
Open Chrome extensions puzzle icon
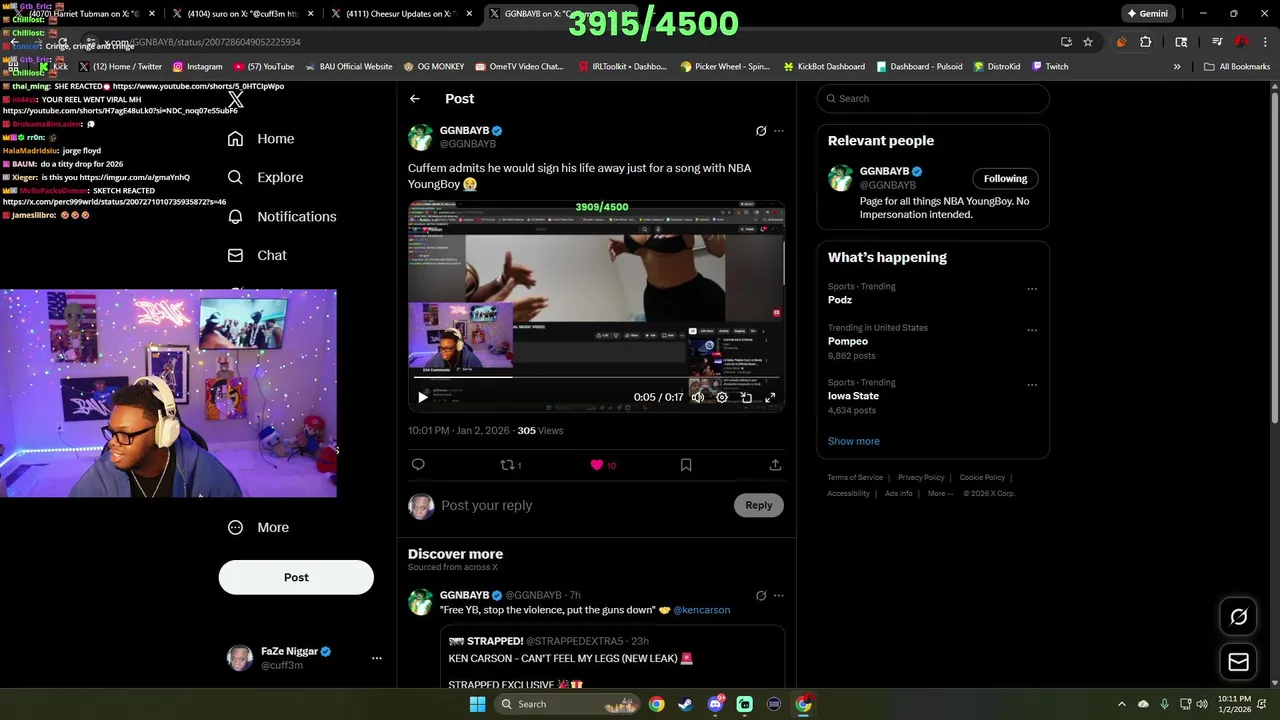click(x=1146, y=42)
